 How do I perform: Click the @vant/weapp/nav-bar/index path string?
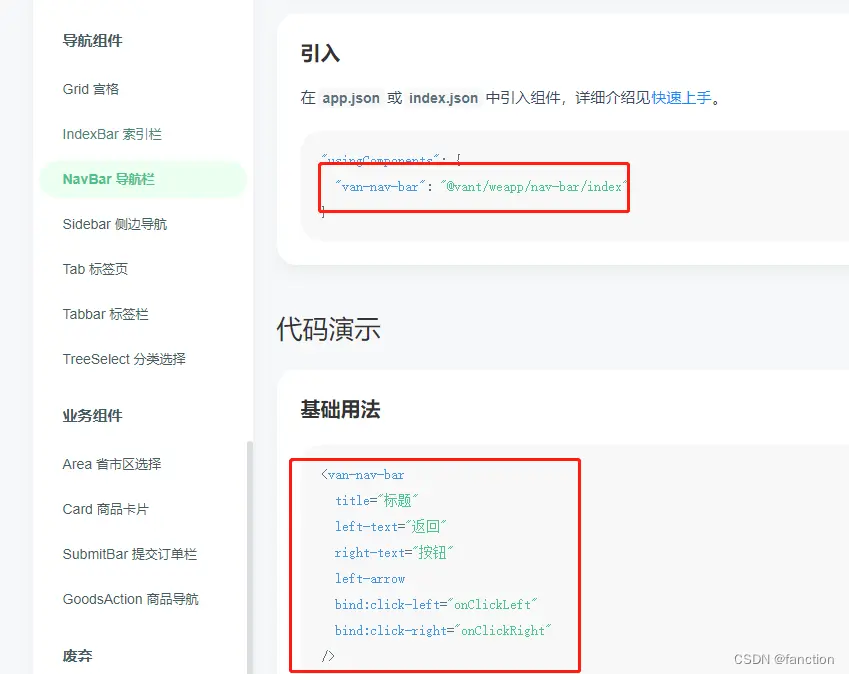(533, 187)
